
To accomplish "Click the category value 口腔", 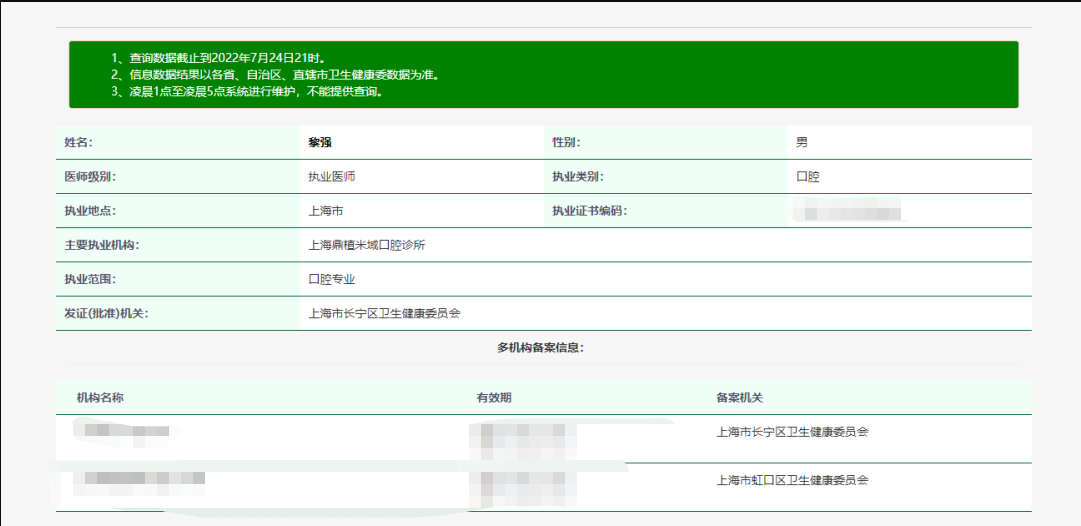I will [x=808, y=176].
